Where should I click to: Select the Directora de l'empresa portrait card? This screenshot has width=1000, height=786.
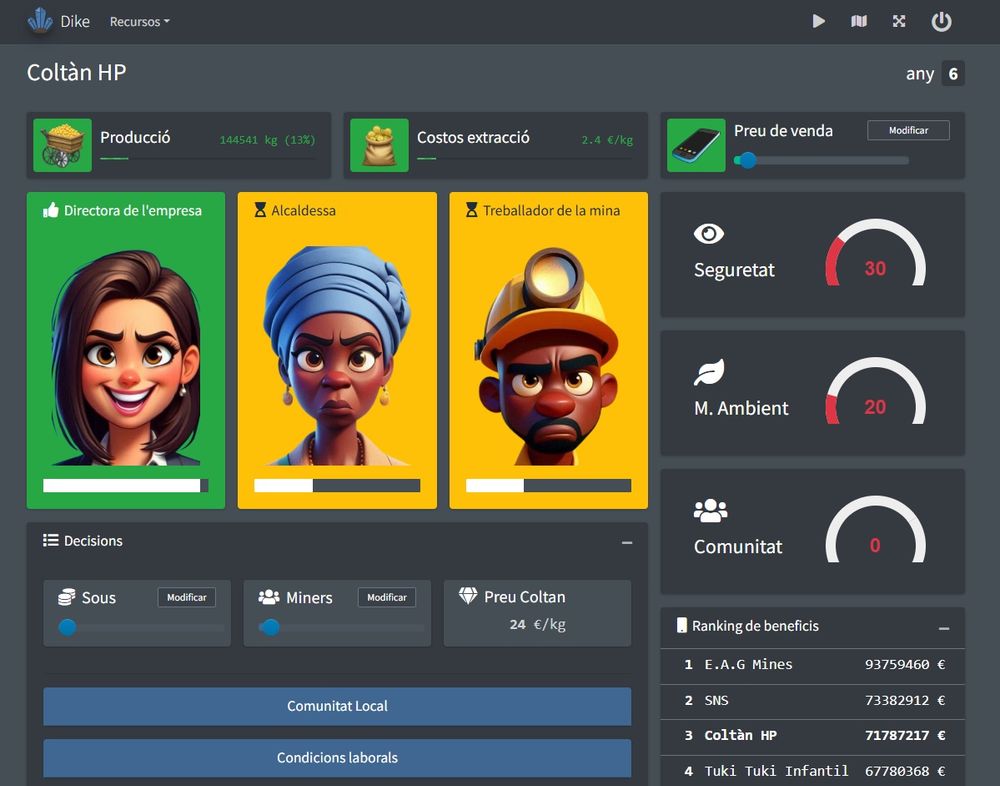click(x=126, y=350)
